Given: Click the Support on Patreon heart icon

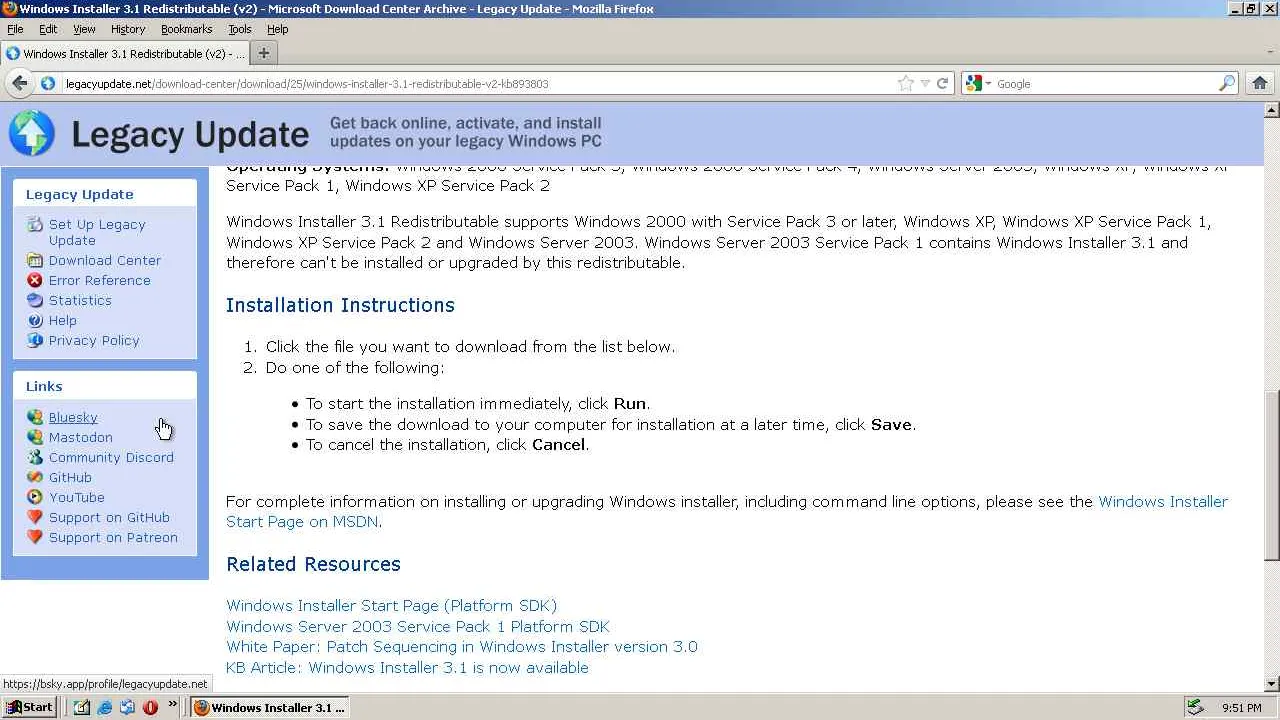Looking at the screenshot, I should pos(35,537).
